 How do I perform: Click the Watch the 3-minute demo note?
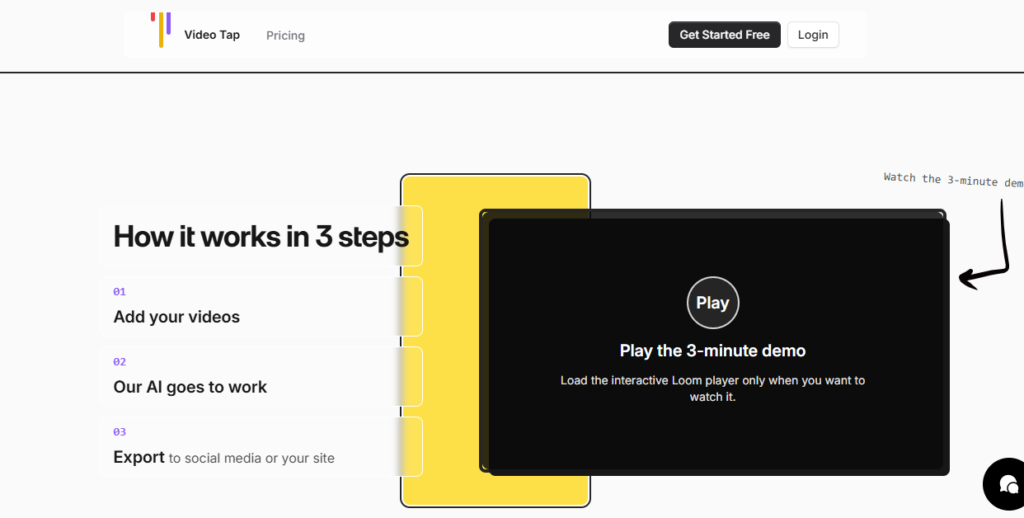pos(953,179)
